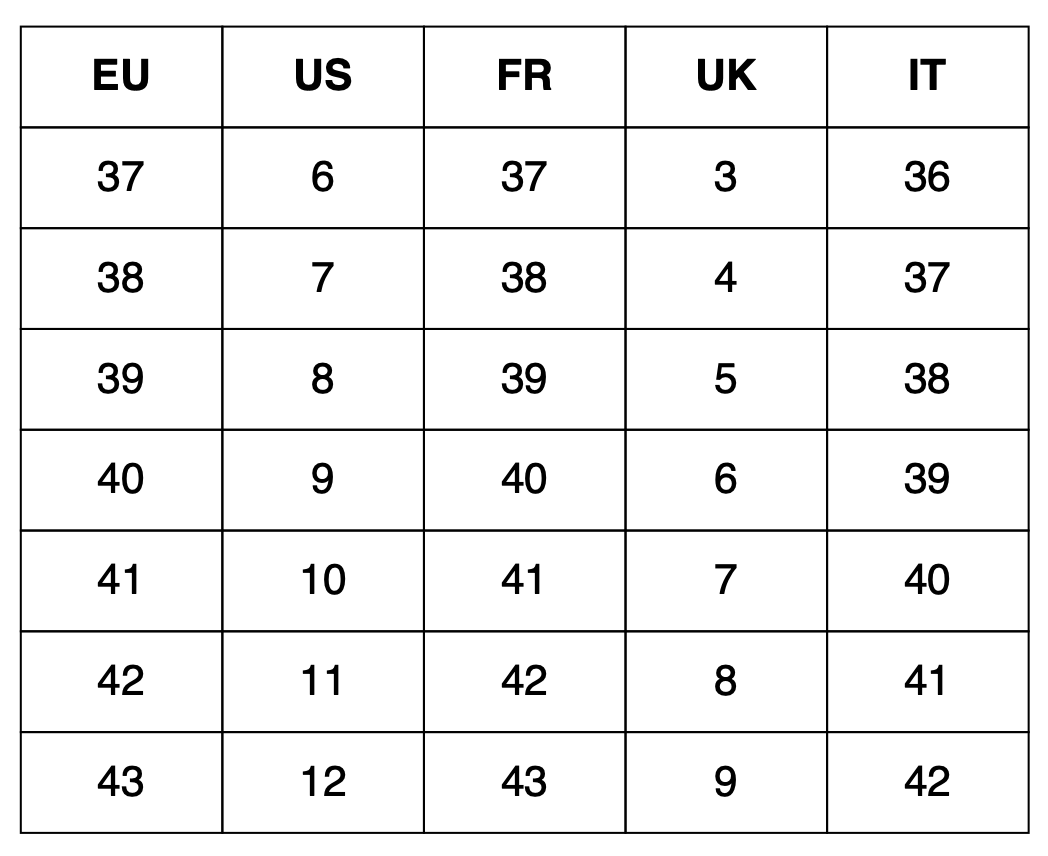The width and height of the screenshot is (1048, 856).
Task: Click the US column header
Action: coord(323,76)
